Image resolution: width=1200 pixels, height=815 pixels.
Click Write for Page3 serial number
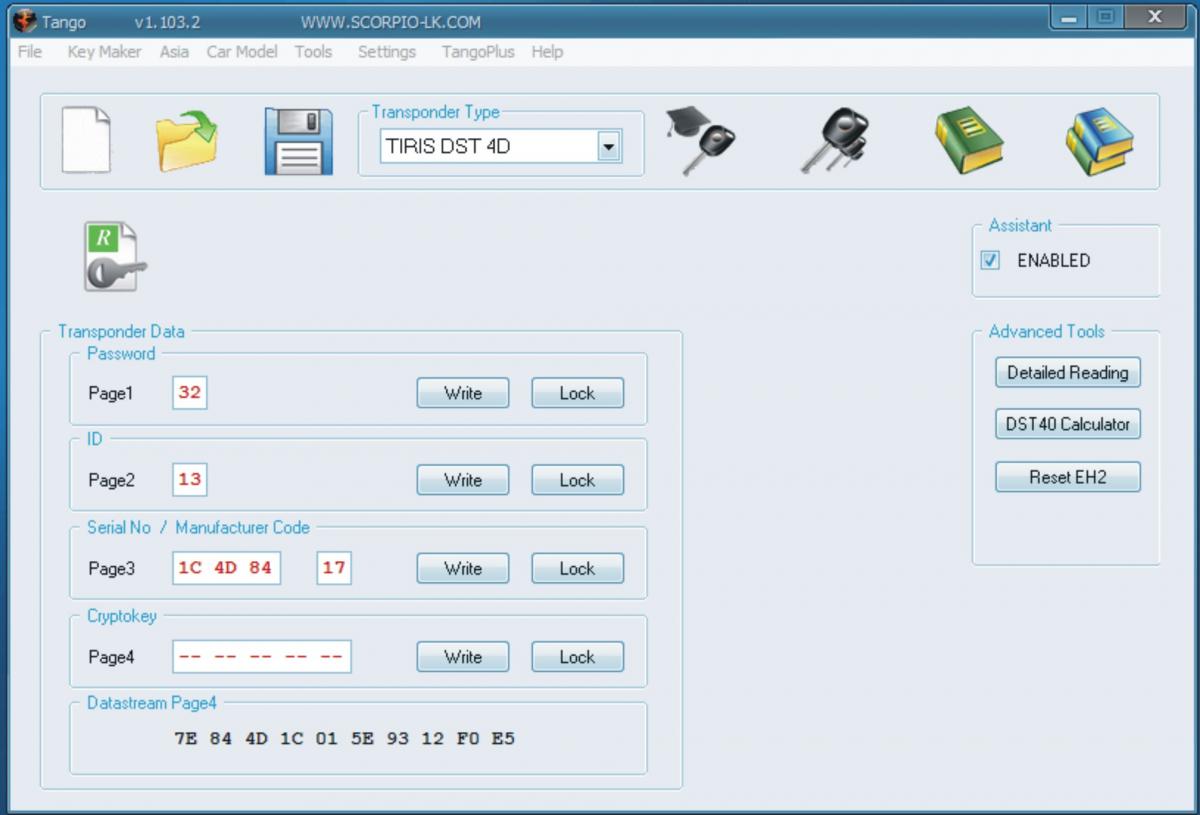[x=463, y=568]
